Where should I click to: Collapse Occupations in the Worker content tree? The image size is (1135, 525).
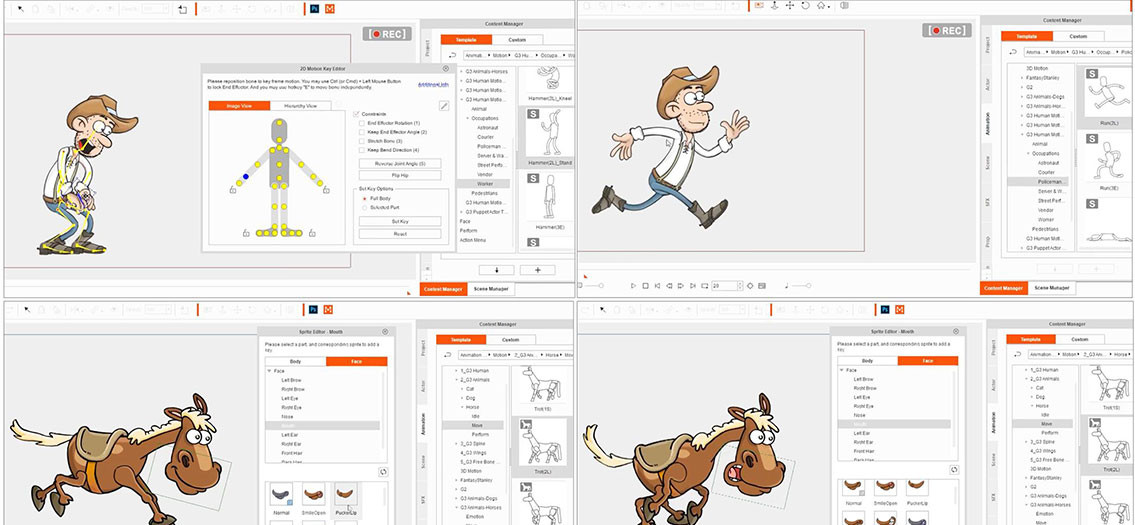pyautogui.click(x=468, y=118)
